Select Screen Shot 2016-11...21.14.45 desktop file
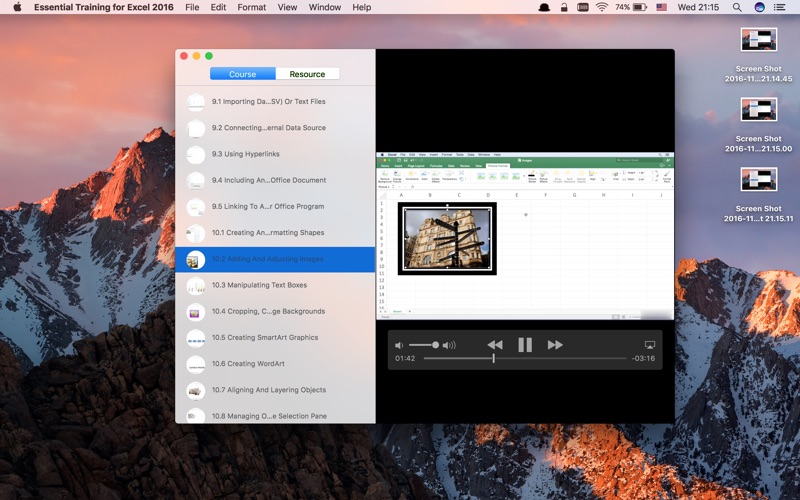The height and width of the screenshot is (500, 800). click(x=759, y=55)
